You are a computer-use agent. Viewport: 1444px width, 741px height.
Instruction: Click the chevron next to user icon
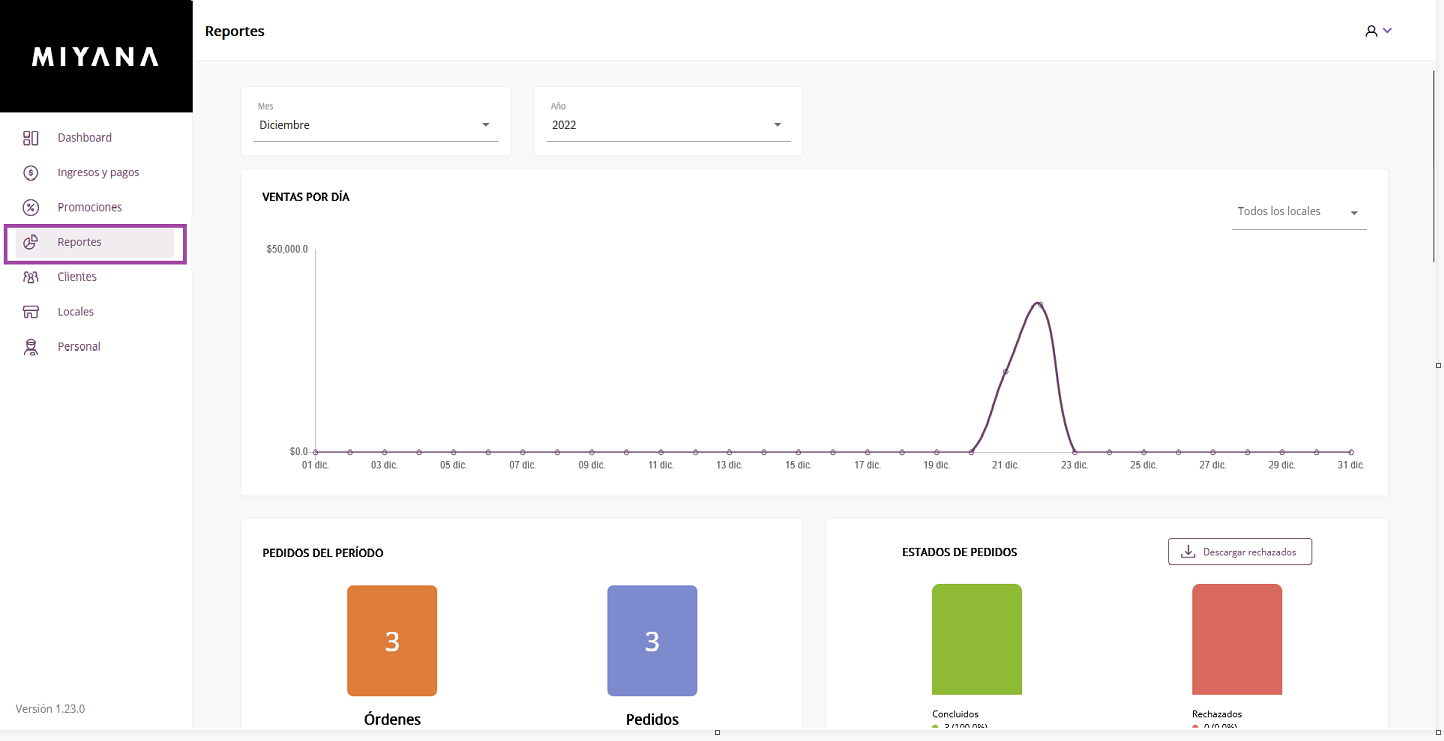1388,31
